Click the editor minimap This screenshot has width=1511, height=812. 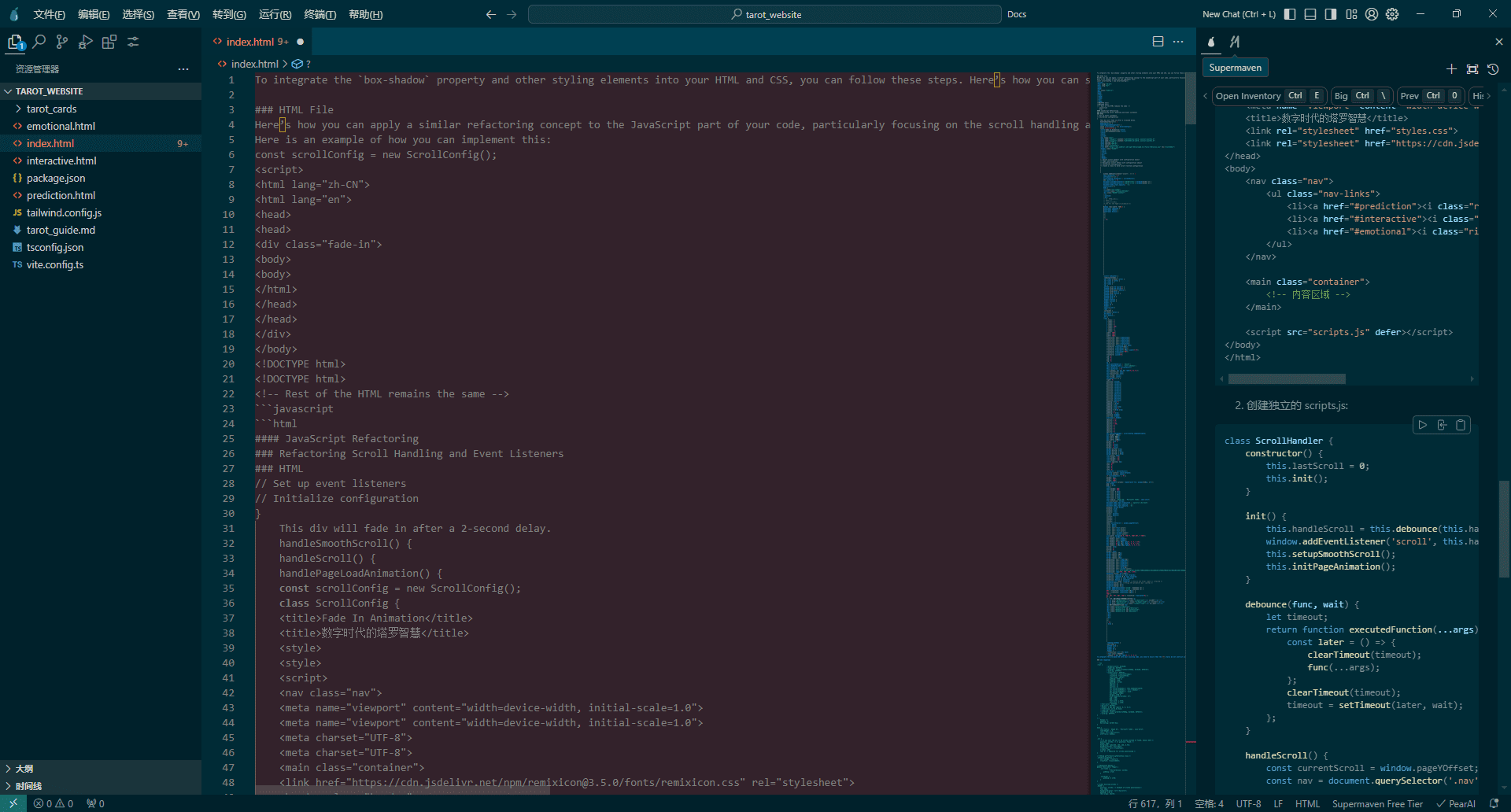[x=1140, y=433]
